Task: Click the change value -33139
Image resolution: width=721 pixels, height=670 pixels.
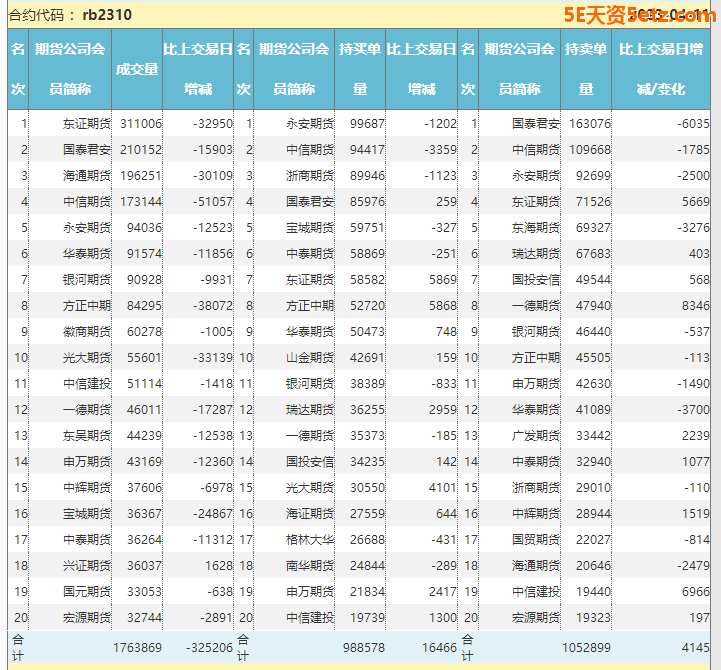Action: click(x=213, y=357)
